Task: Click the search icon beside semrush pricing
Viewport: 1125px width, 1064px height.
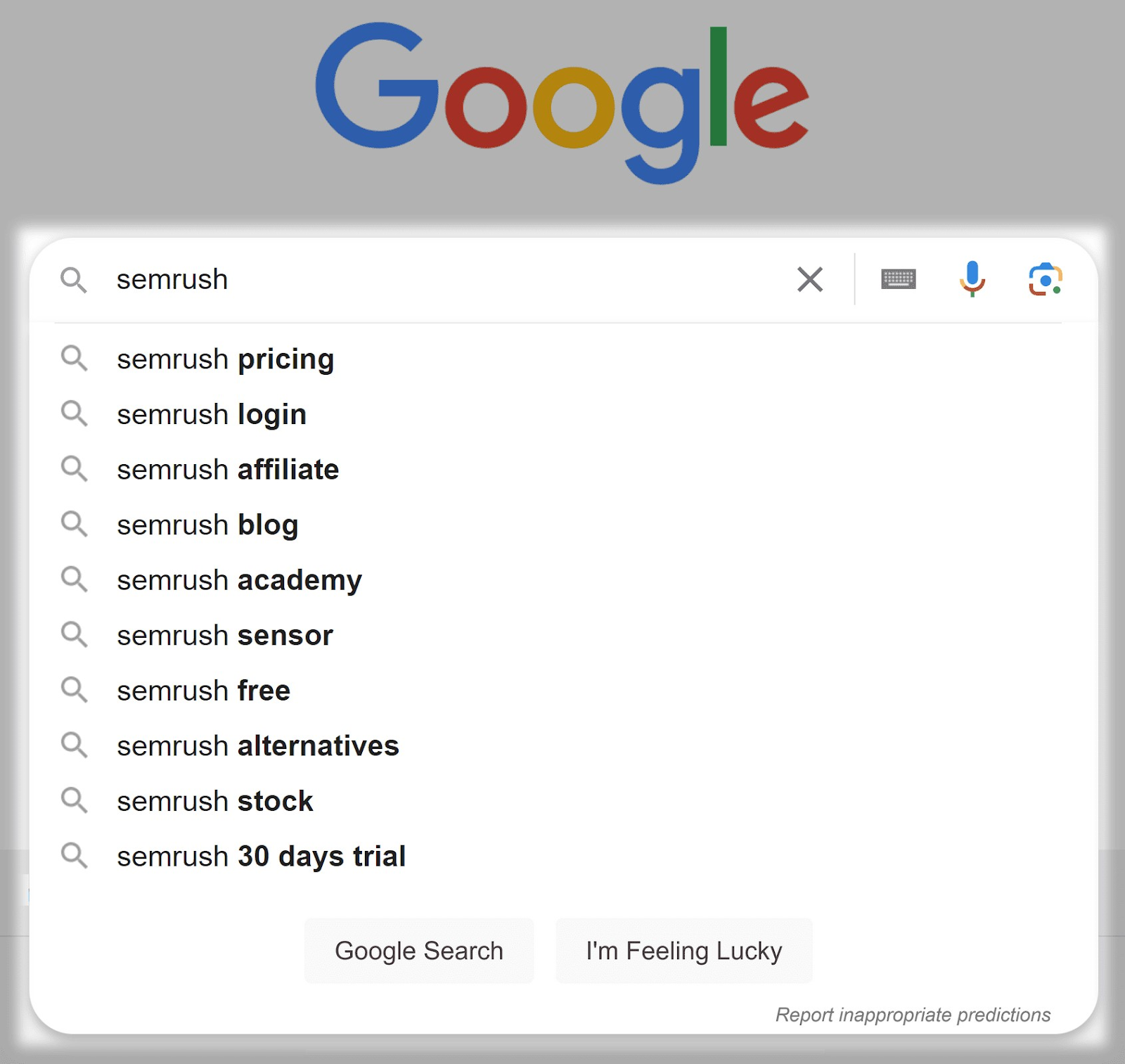Action: [75, 359]
